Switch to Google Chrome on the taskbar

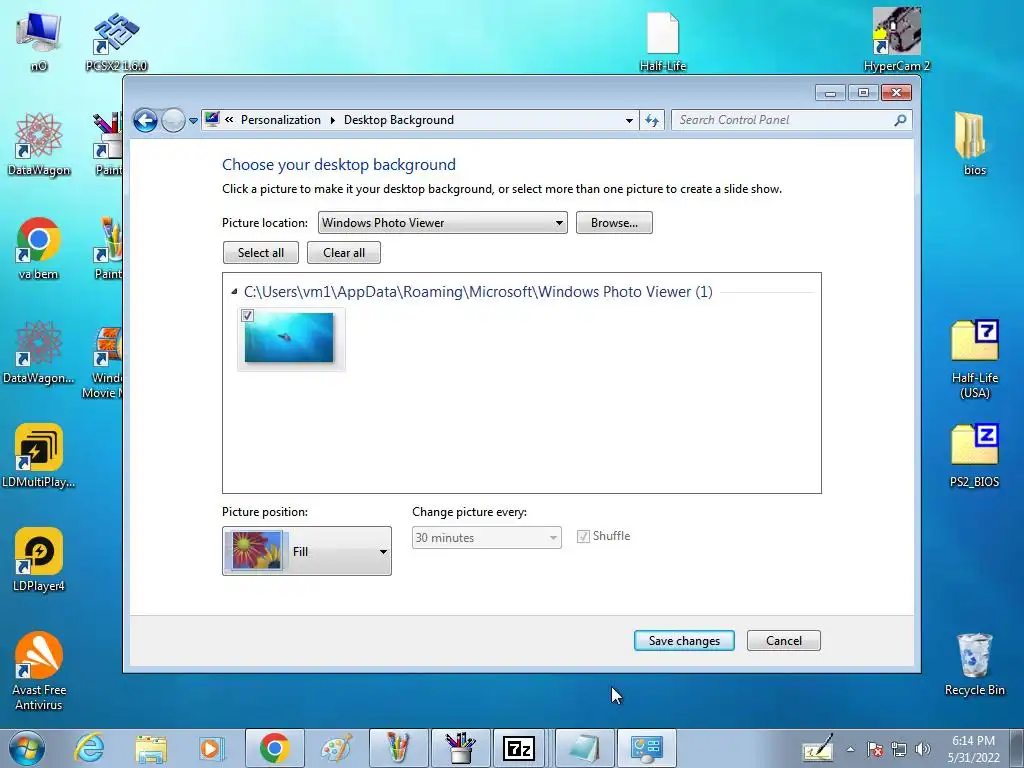tap(274, 748)
